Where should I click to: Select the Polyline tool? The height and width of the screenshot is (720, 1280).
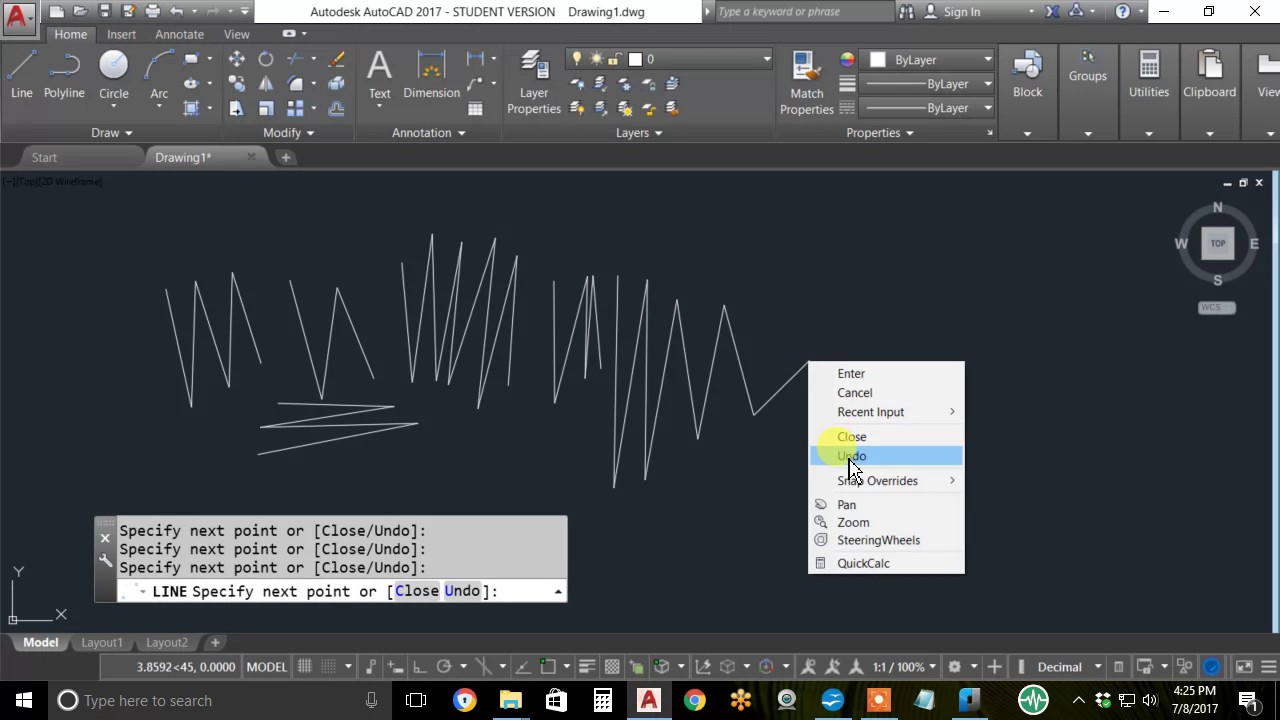(x=64, y=75)
